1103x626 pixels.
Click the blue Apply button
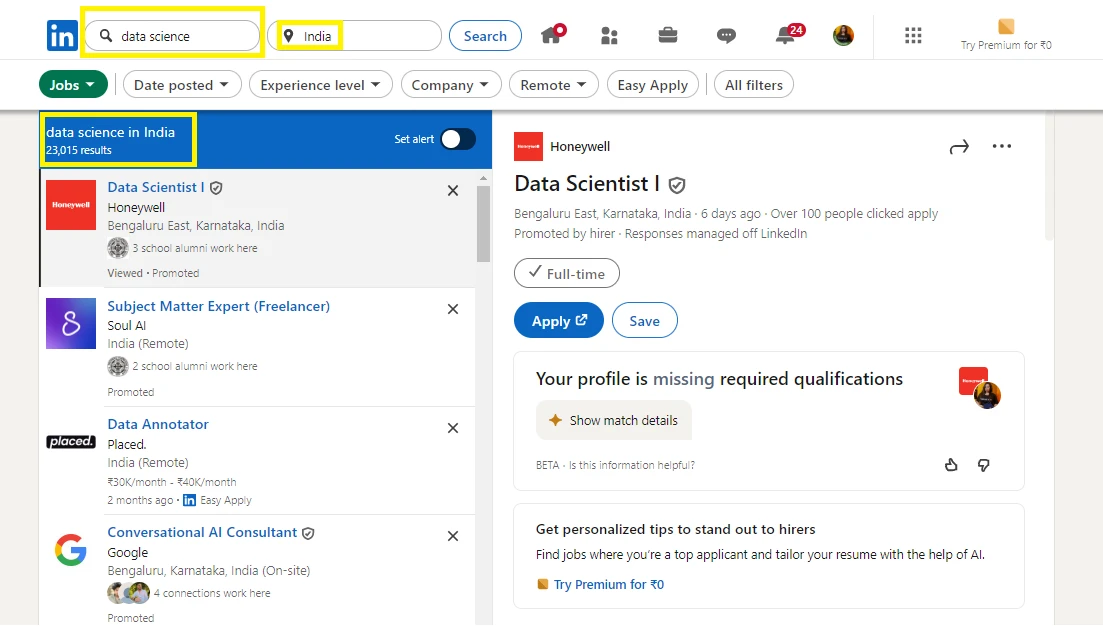(x=559, y=321)
